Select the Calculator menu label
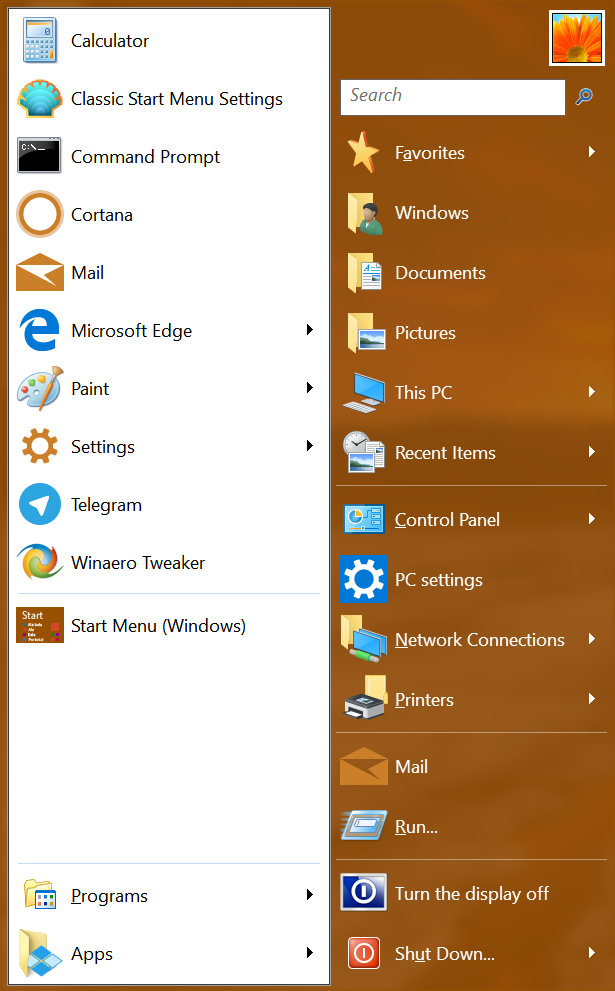 pos(110,40)
